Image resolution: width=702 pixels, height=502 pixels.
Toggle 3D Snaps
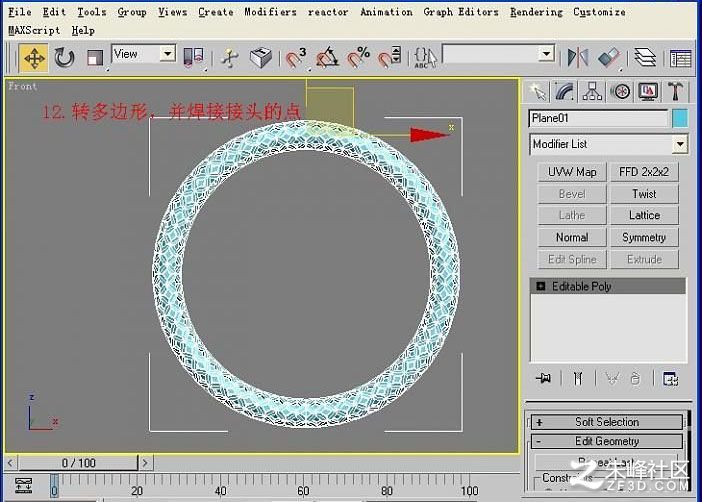295,58
